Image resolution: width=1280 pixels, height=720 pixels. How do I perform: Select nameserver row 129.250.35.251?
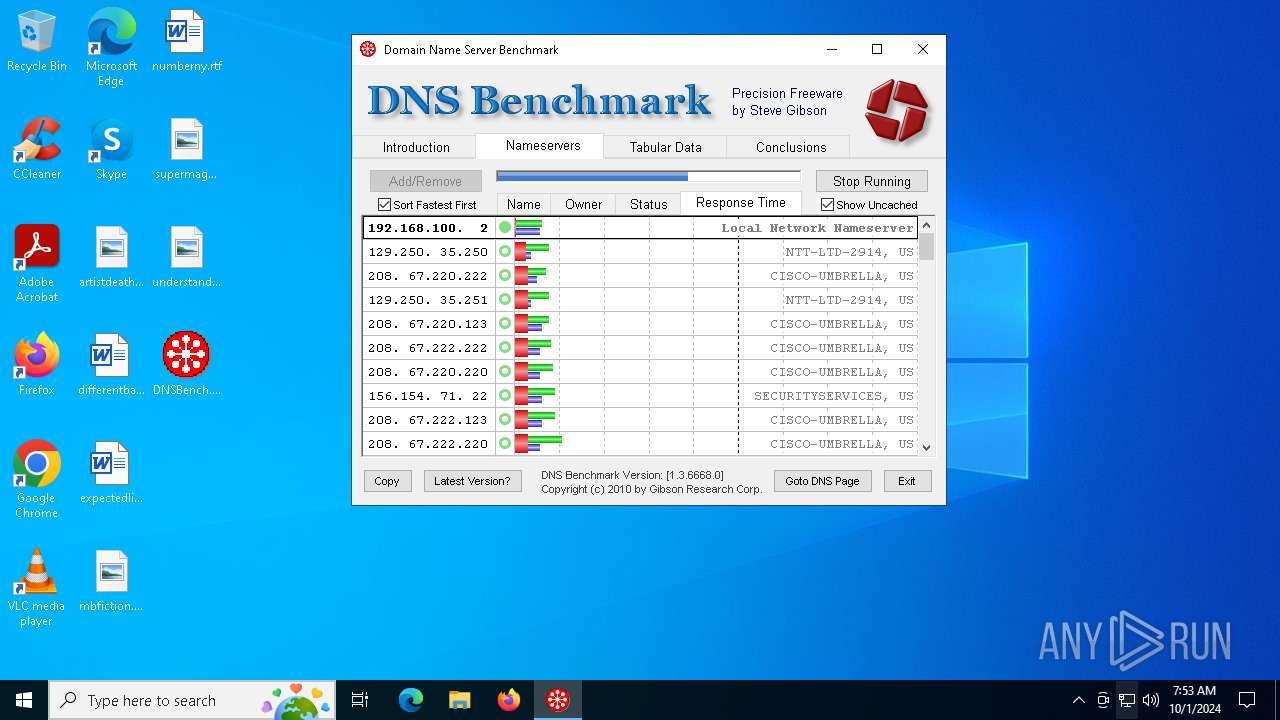[x=640, y=300]
